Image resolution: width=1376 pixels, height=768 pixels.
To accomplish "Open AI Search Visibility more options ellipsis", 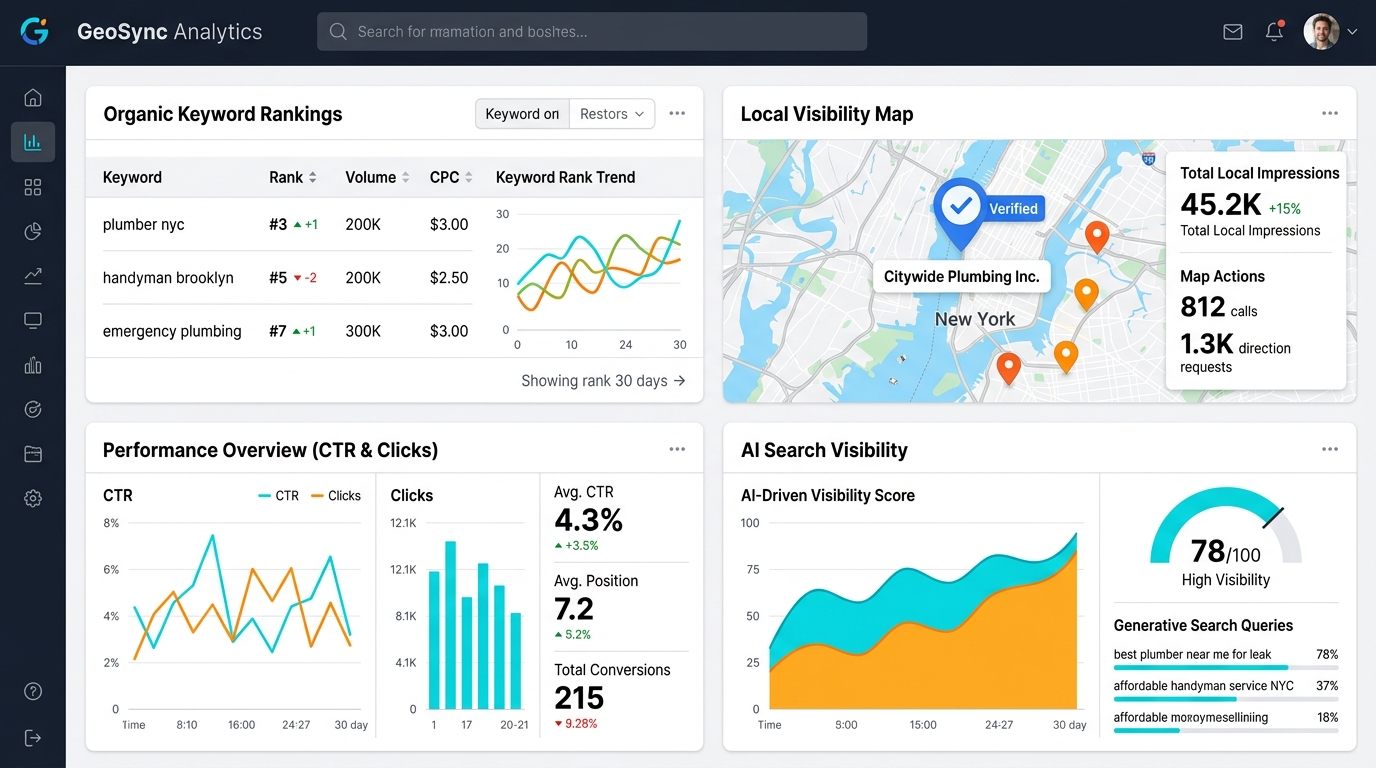I will 1330,449.
